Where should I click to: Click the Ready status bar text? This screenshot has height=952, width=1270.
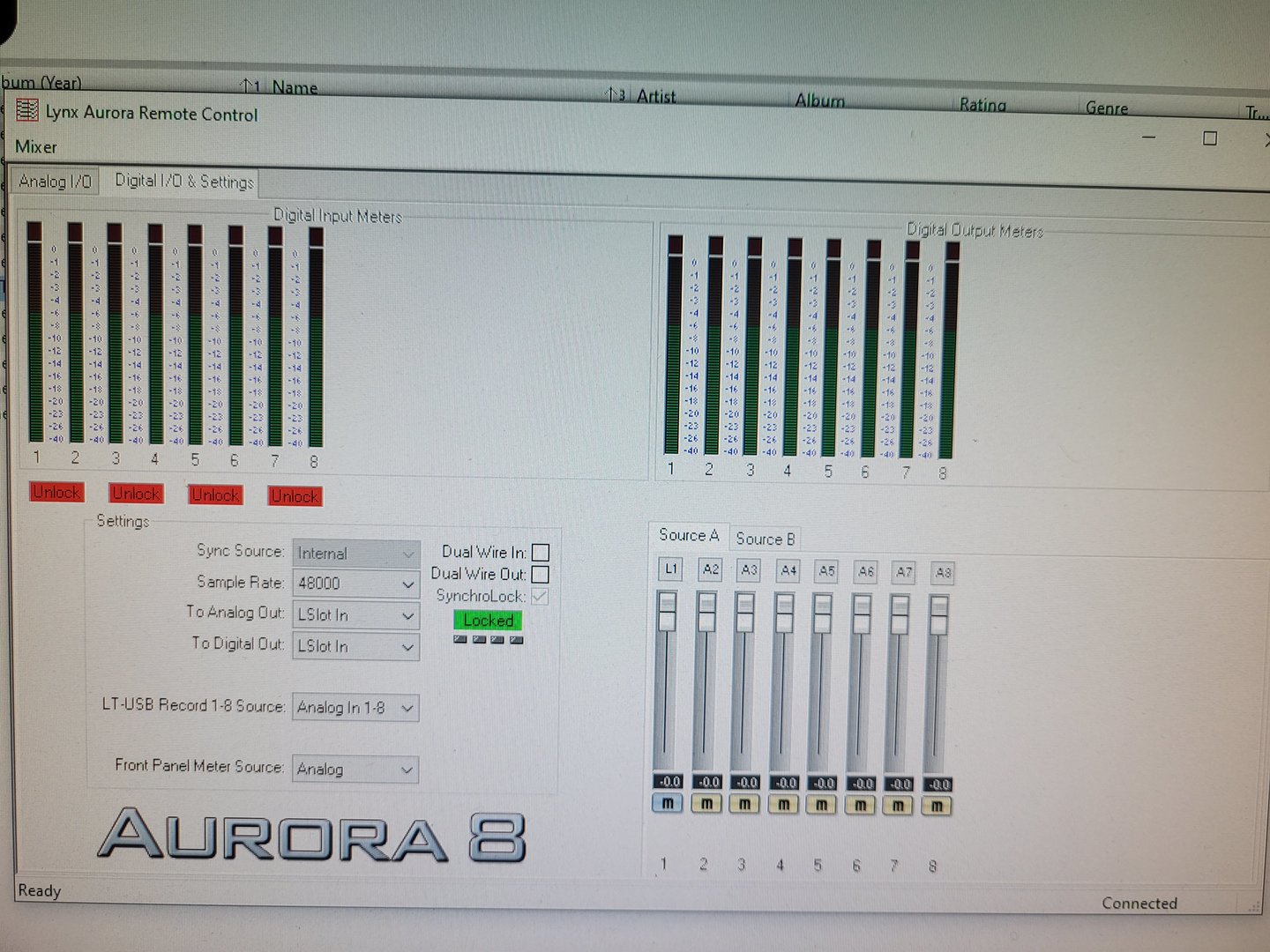[40, 890]
